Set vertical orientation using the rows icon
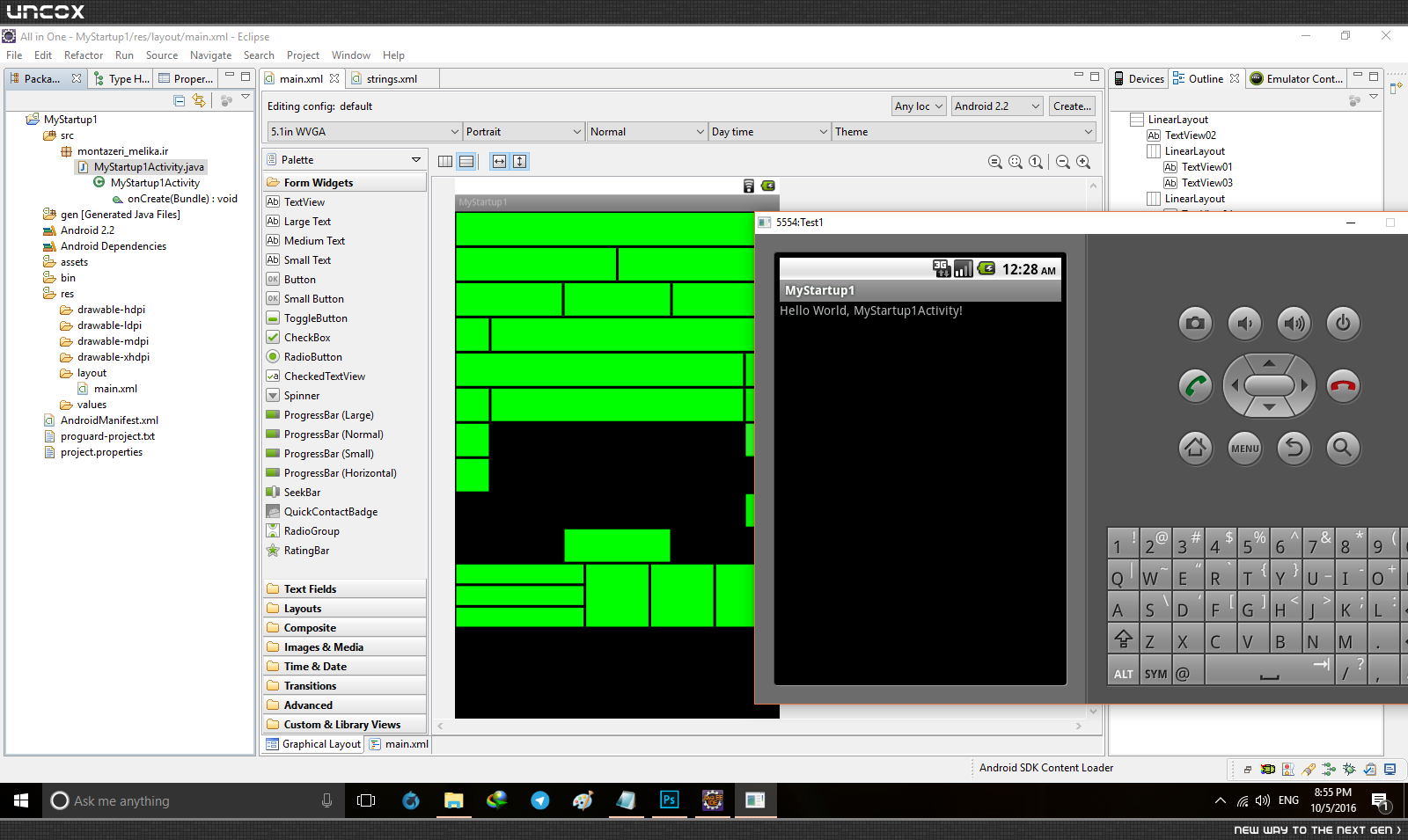 pyautogui.click(x=466, y=162)
